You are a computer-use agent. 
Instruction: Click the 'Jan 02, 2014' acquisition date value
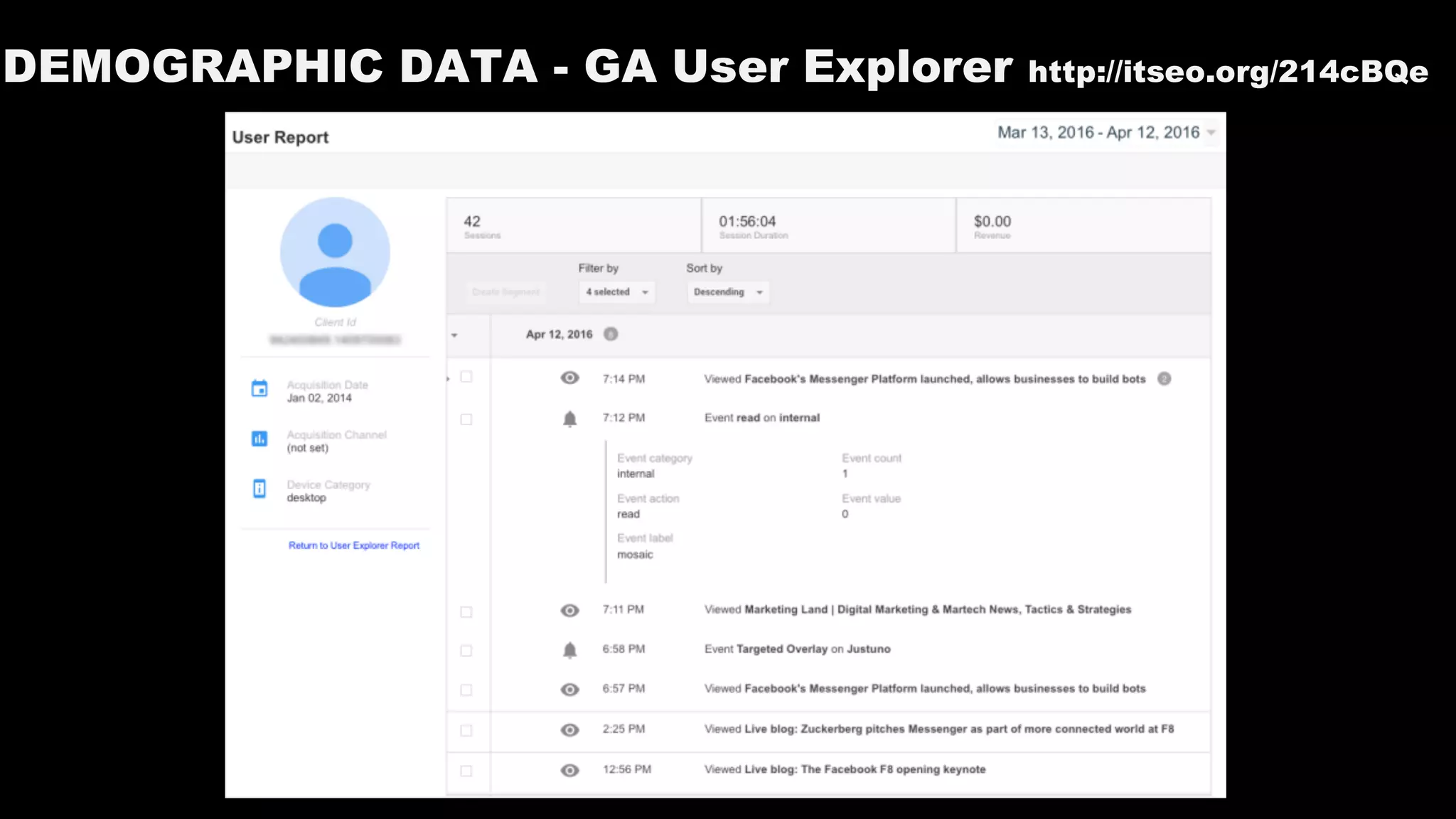pyautogui.click(x=319, y=398)
